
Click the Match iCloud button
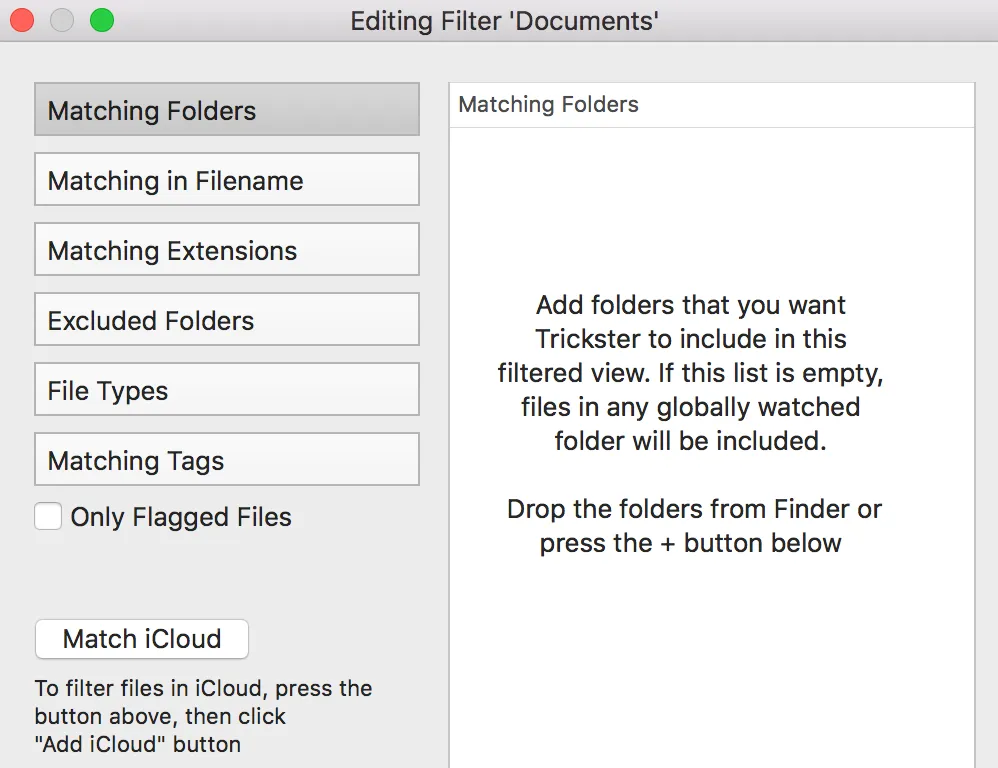[142, 639]
